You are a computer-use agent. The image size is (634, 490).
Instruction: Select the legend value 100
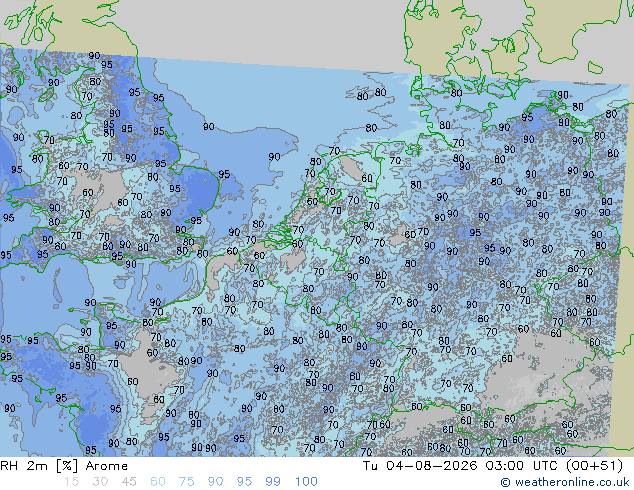(306, 482)
